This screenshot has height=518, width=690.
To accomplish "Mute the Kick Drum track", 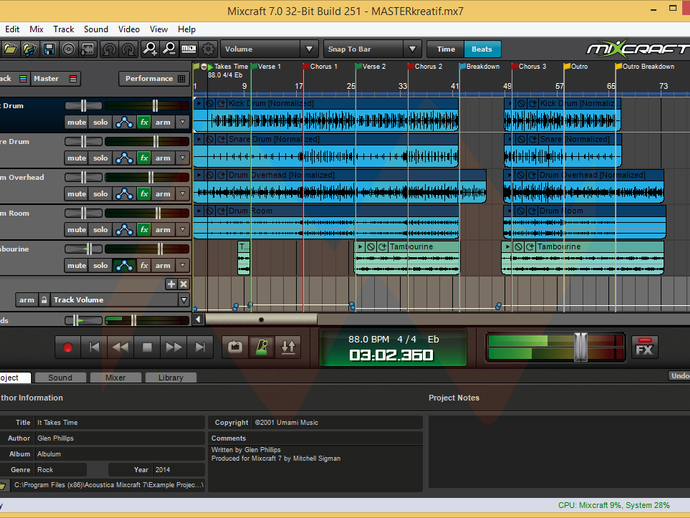I will [x=77, y=122].
